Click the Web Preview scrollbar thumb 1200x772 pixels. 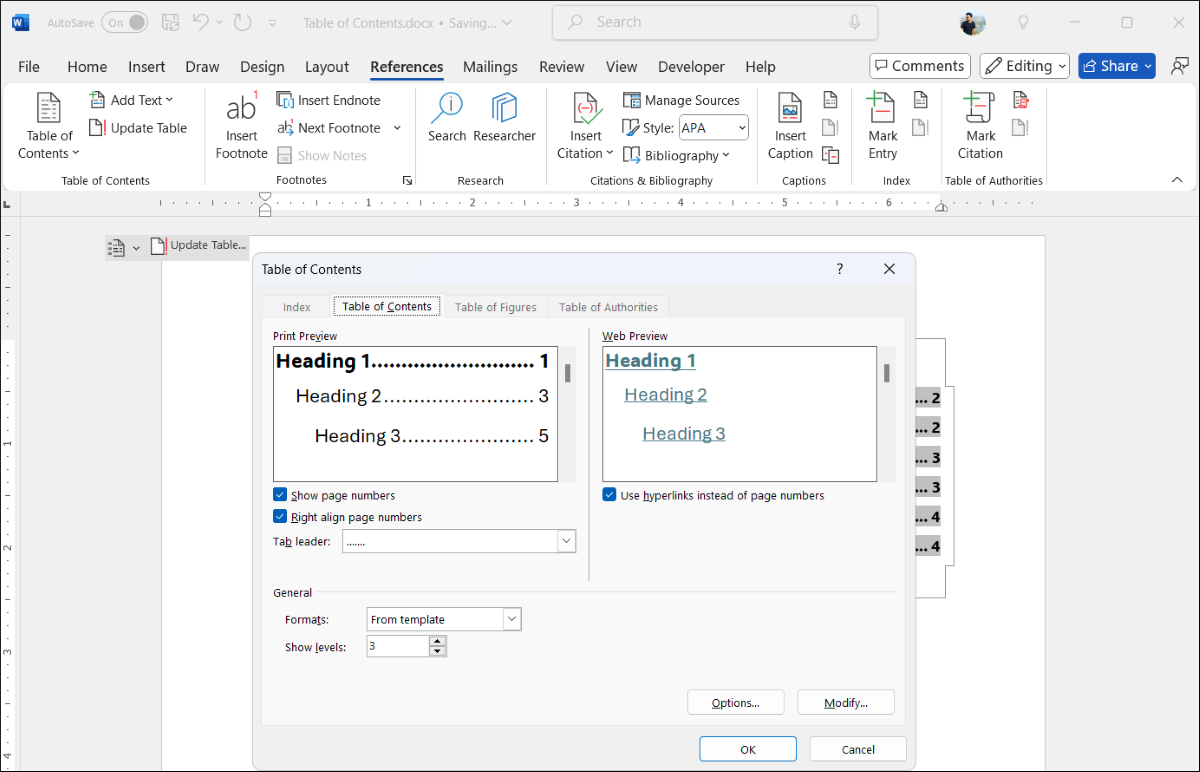tap(886, 373)
